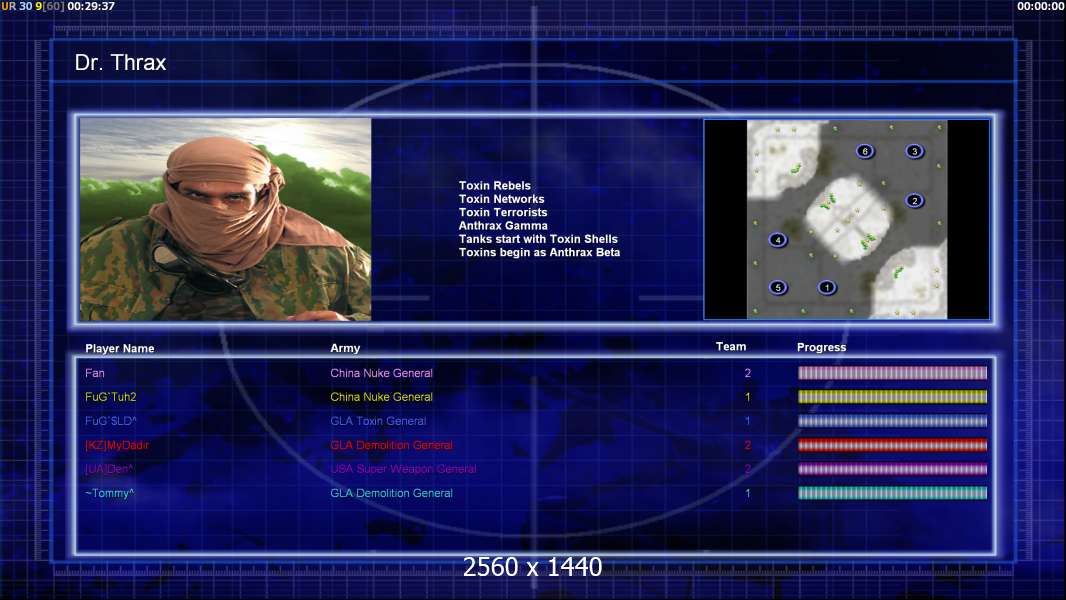Click the 00:29:37 timer at top left

point(91,6)
